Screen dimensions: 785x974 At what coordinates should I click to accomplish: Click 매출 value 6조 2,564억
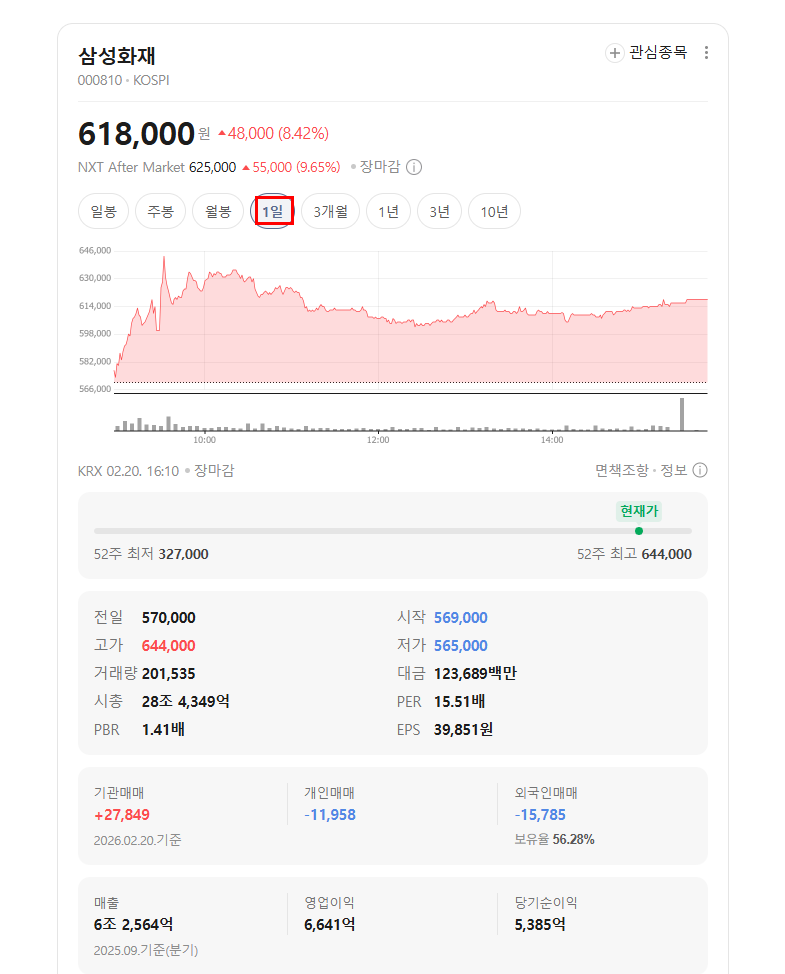tap(134, 924)
